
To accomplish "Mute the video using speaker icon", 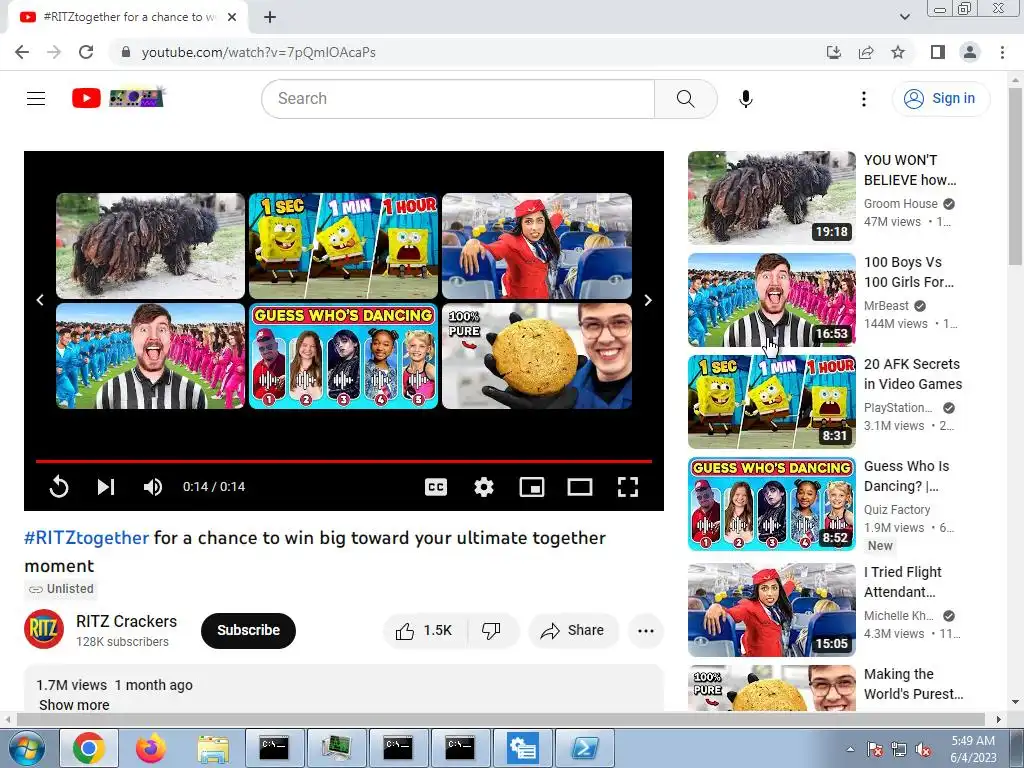I will pyautogui.click(x=153, y=487).
